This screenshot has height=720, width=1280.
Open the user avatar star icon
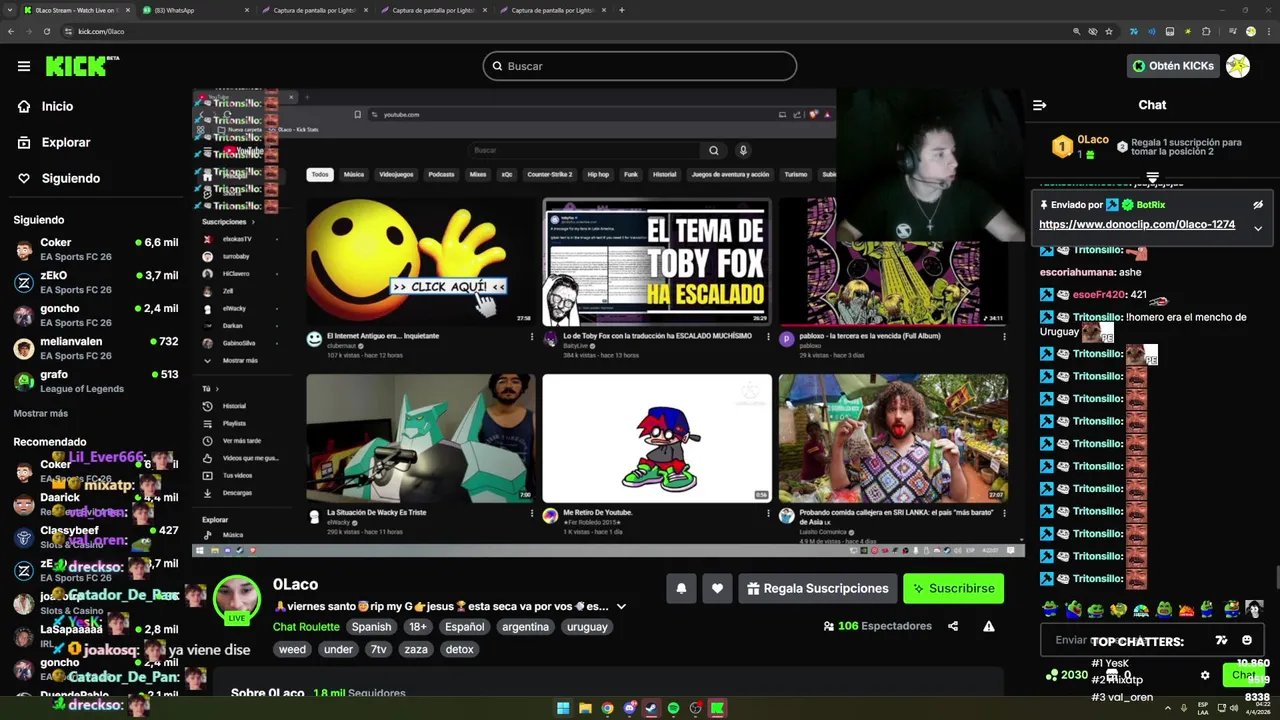[x=1238, y=66]
